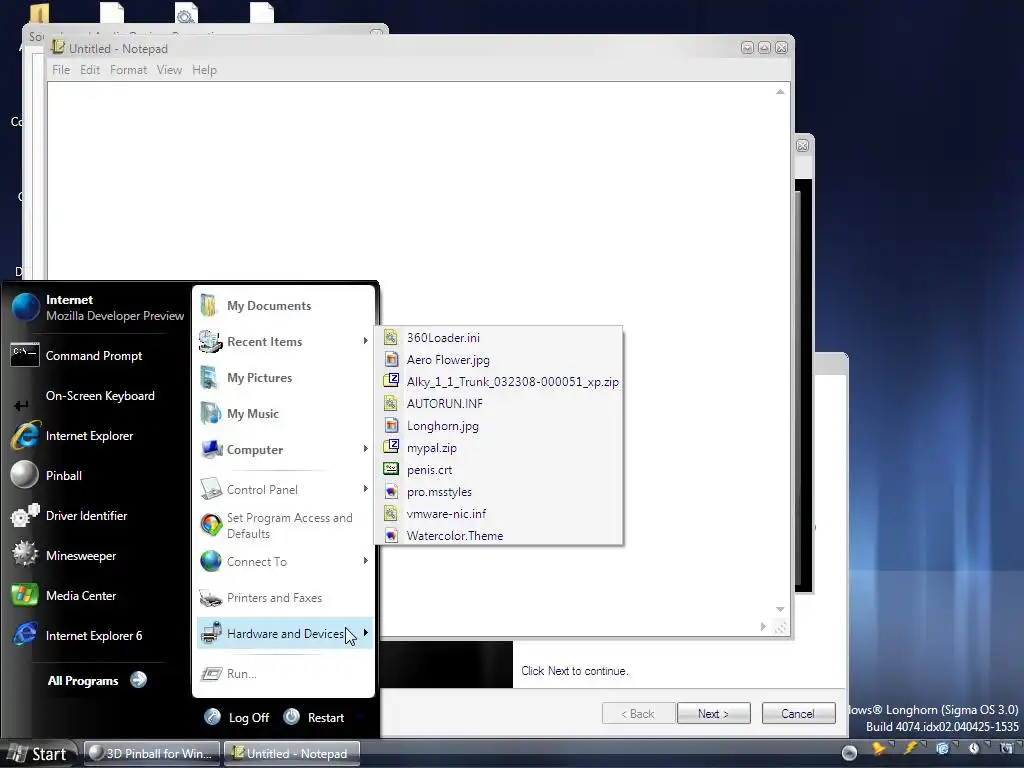Launch the Pinball ball icon
The width and height of the screenshot is (1024, 768).
25,475
